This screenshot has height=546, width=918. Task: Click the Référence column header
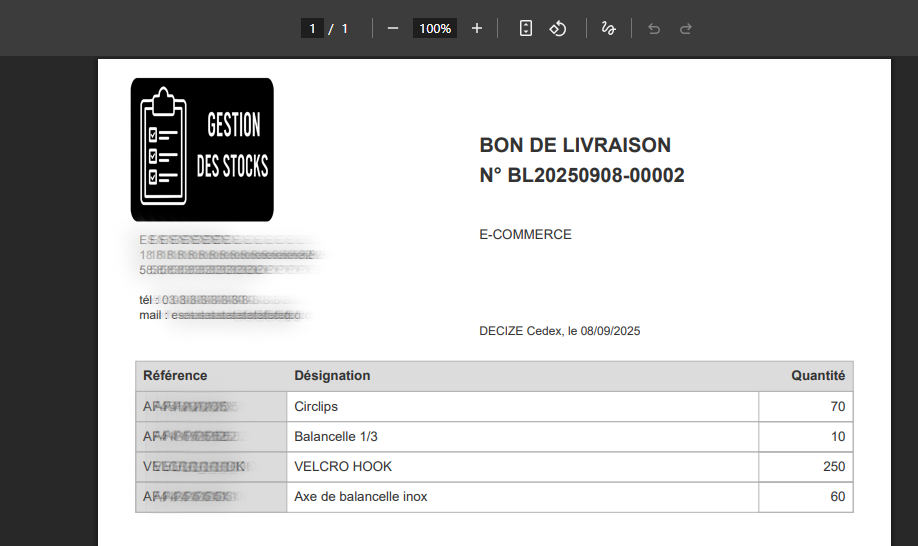(176, 376)
